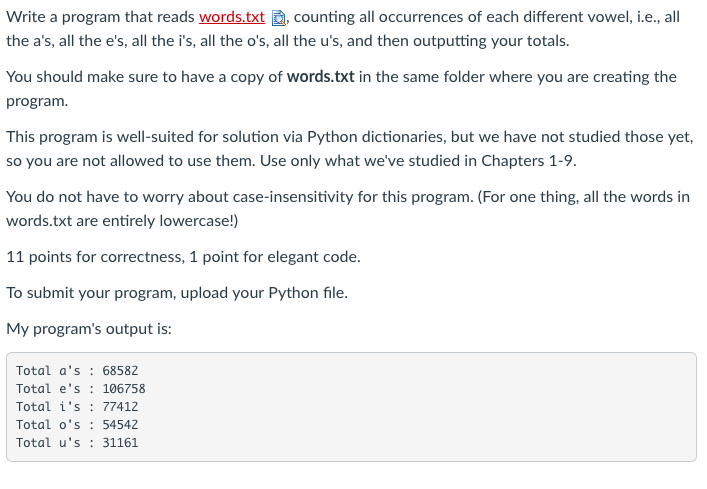Click "Write a program that reads" text
This screenshot has height=489, width=707.
[x=100, y=17]
